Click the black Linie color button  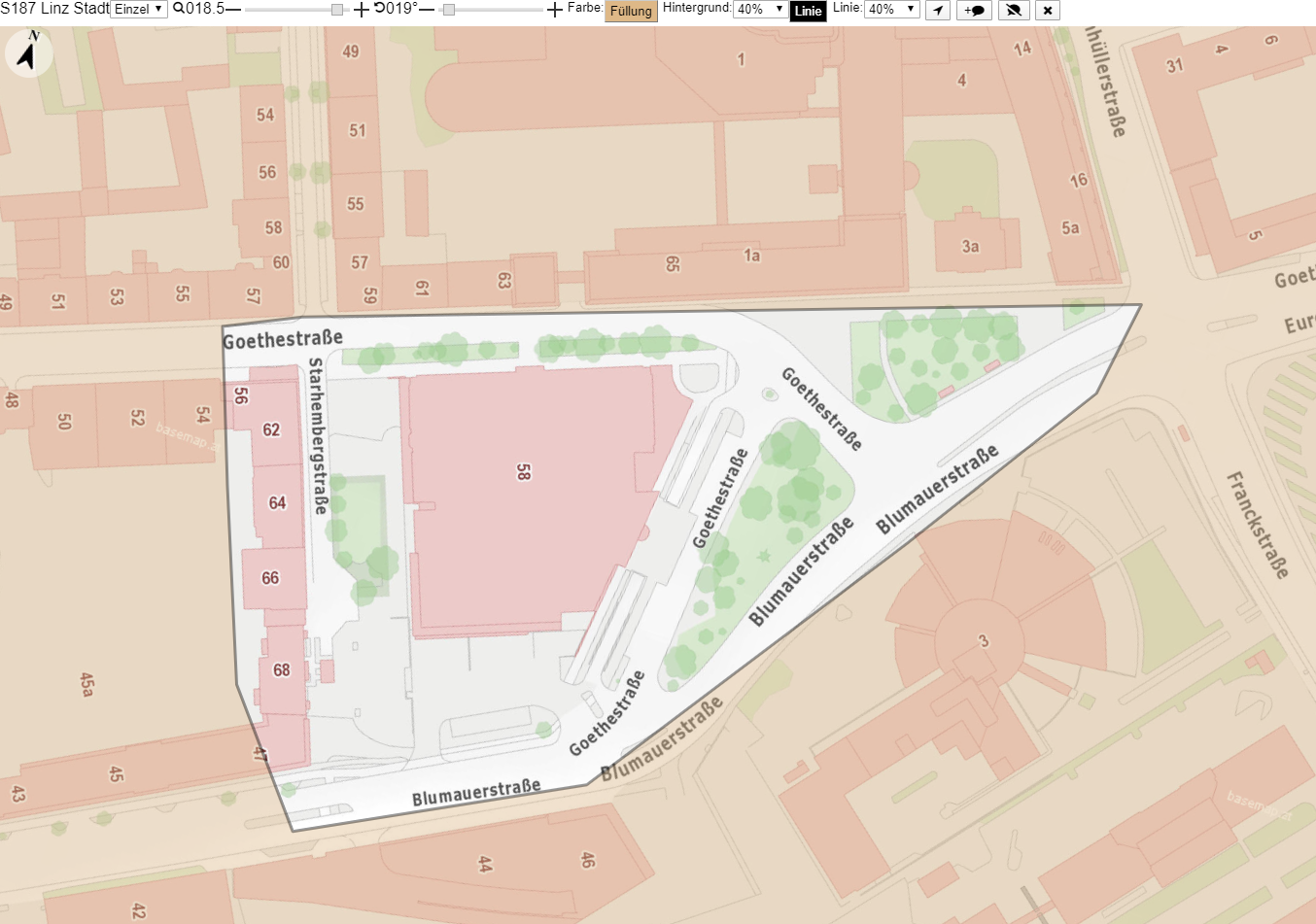(809, 12)
